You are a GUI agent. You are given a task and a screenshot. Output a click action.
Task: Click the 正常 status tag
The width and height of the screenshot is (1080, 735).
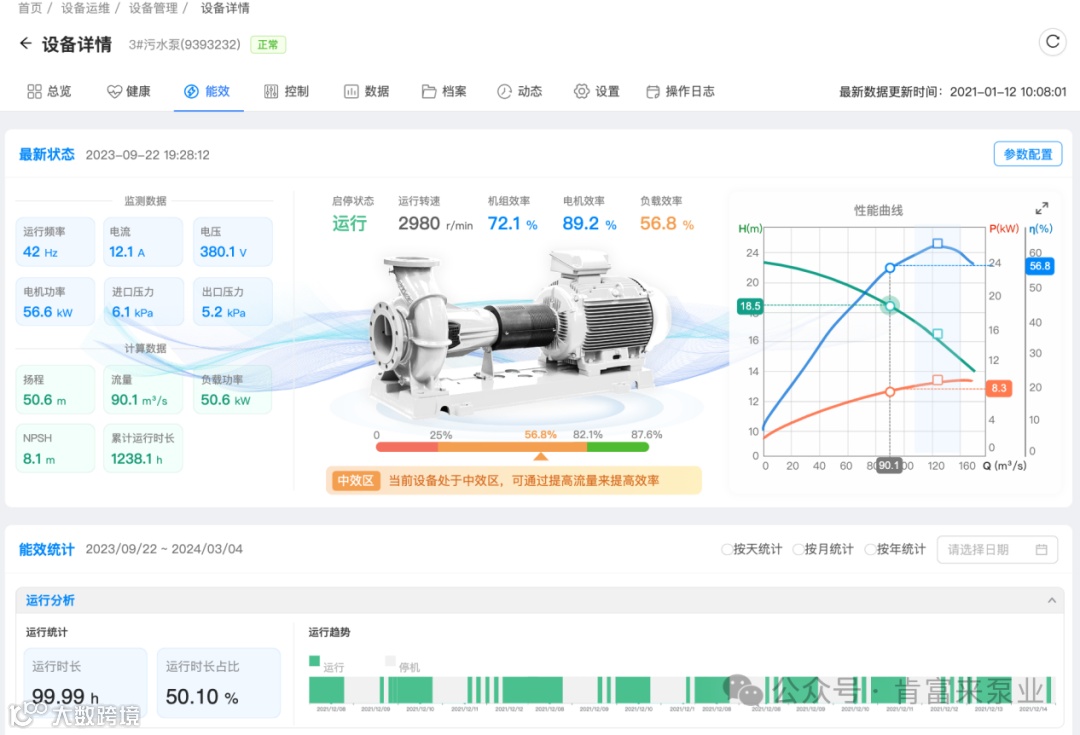tap(268, 45)
